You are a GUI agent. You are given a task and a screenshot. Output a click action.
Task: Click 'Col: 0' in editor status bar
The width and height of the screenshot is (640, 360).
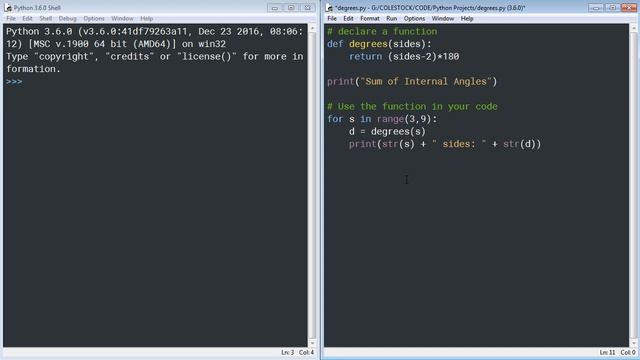tap(628, 352)
